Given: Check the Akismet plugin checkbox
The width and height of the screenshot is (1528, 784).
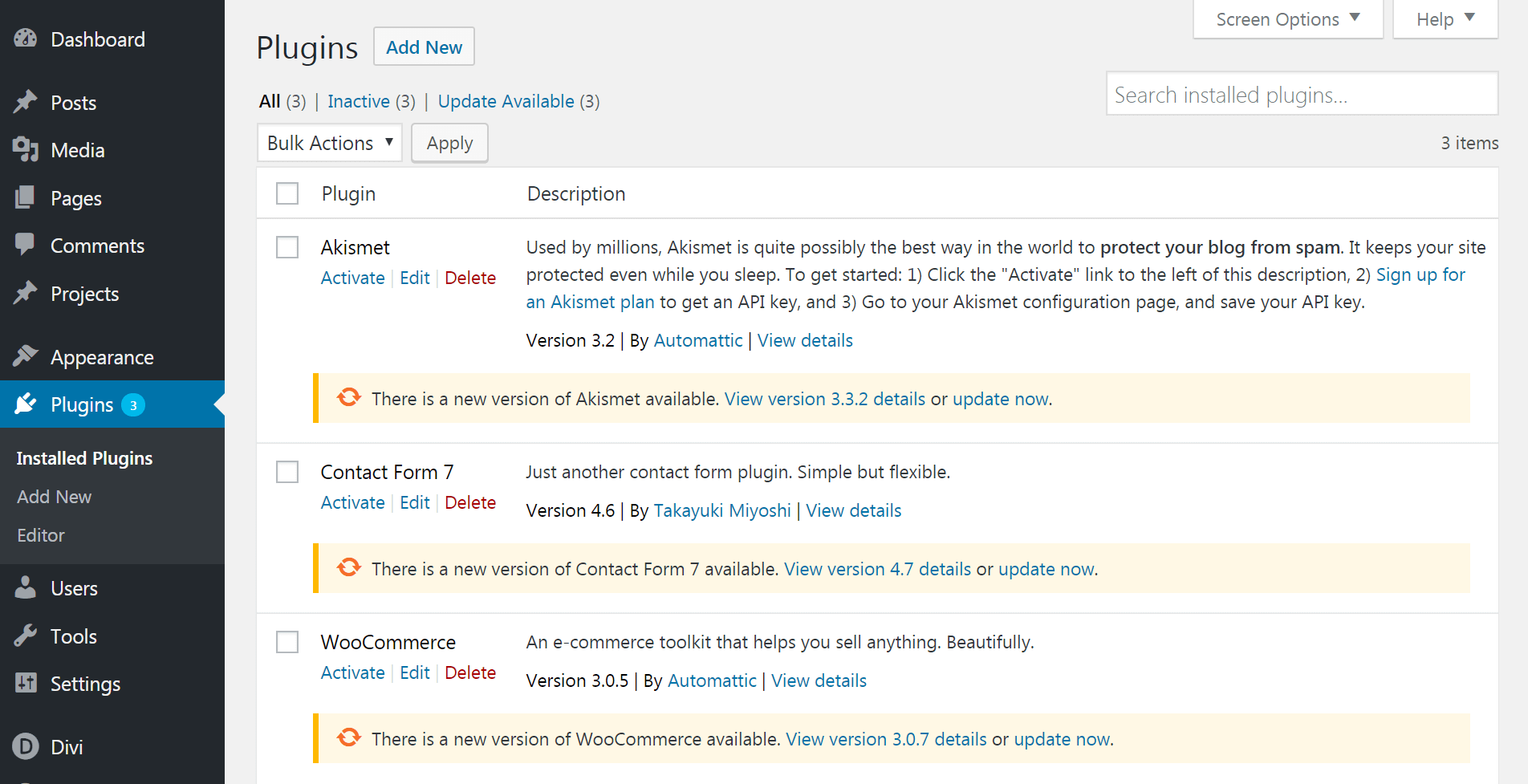Looking at the screenshot, I should point(287,247).
